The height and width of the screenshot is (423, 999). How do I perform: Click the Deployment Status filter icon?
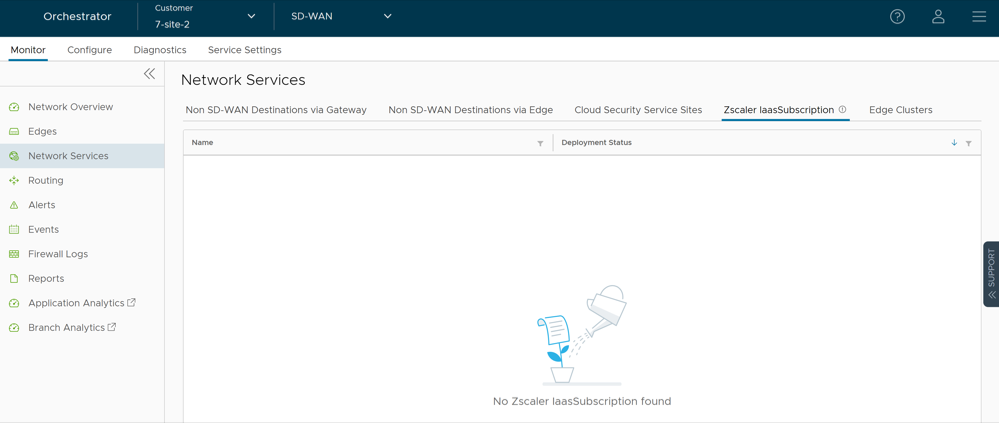coord(969,144)
